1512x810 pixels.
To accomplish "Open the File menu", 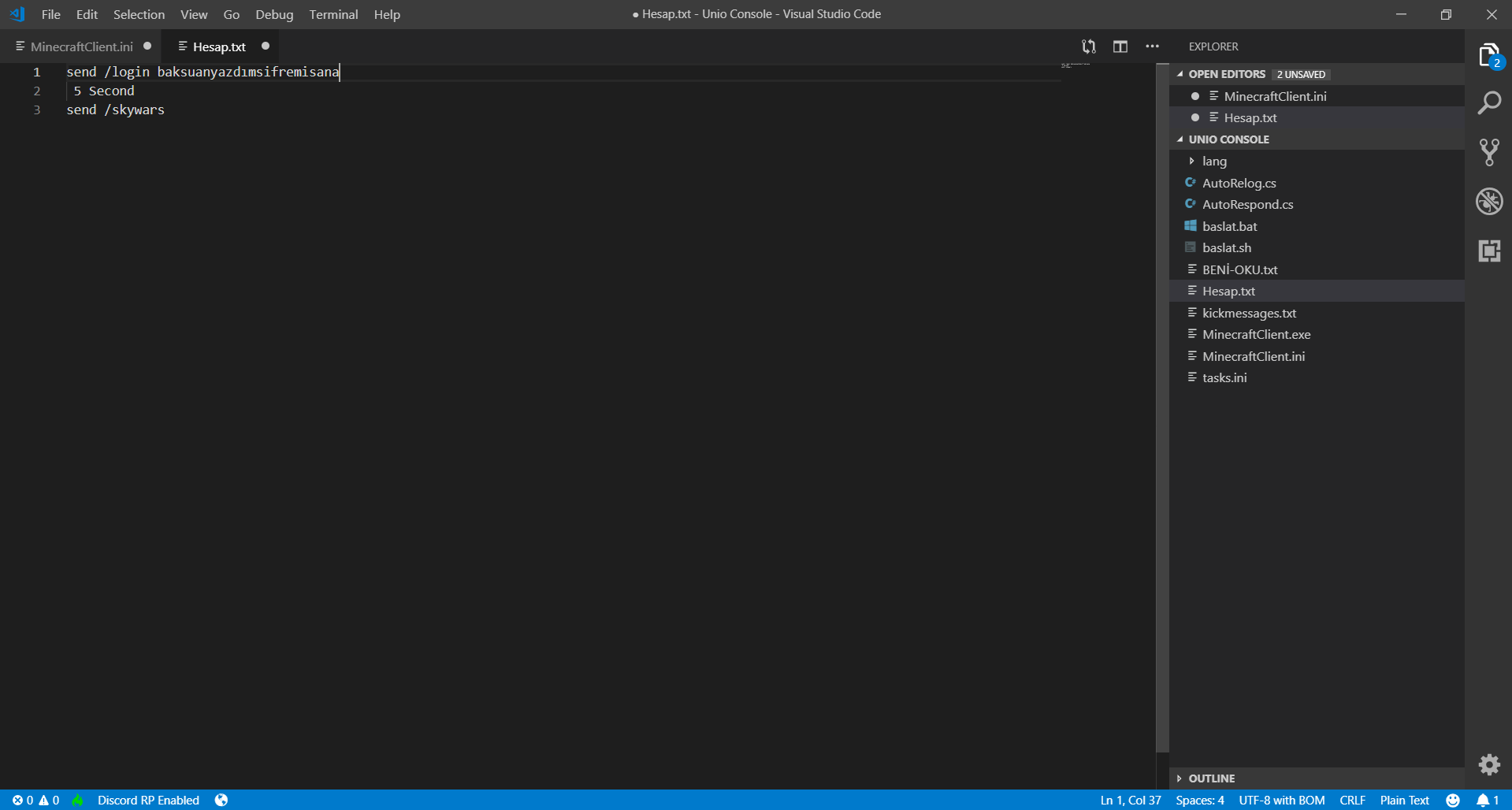I will (50, 14).
